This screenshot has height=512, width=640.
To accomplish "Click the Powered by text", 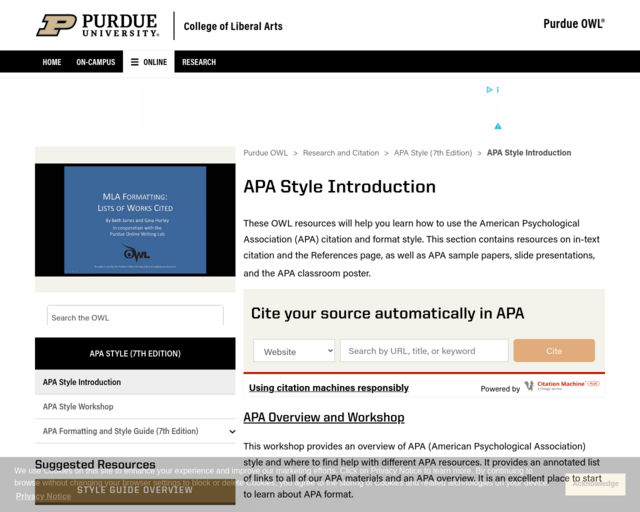I will [500, 389].
